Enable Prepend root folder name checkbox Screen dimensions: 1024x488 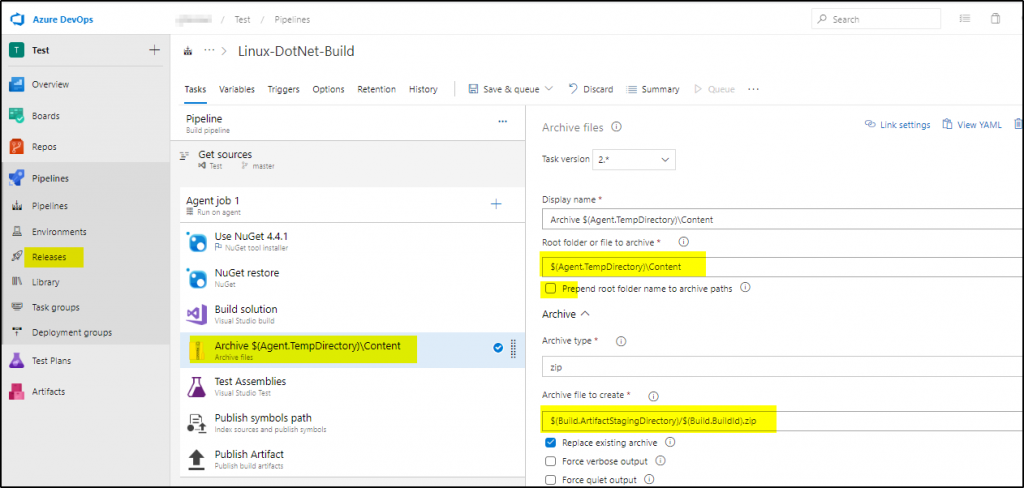(550, 289)
